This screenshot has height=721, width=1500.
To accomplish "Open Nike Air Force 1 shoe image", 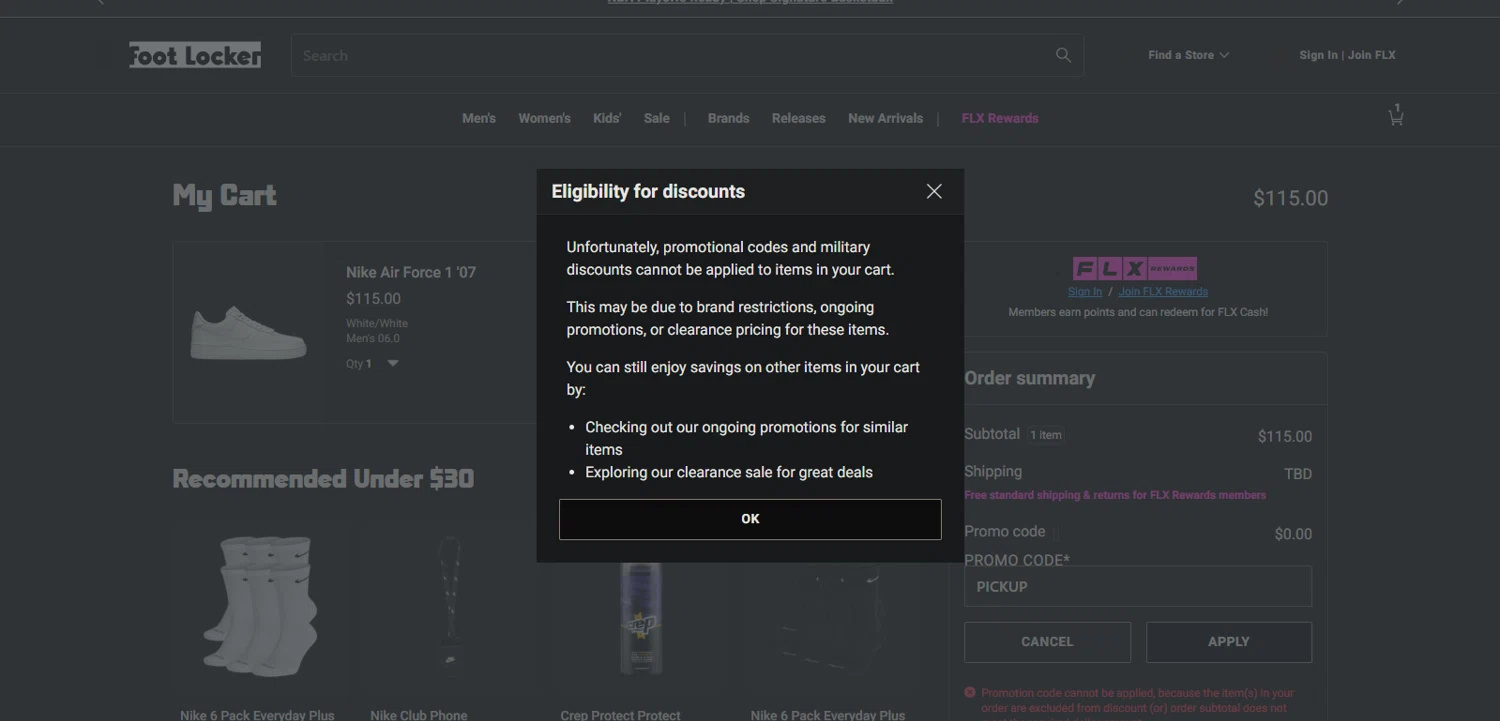I will [x=249, y=332].
